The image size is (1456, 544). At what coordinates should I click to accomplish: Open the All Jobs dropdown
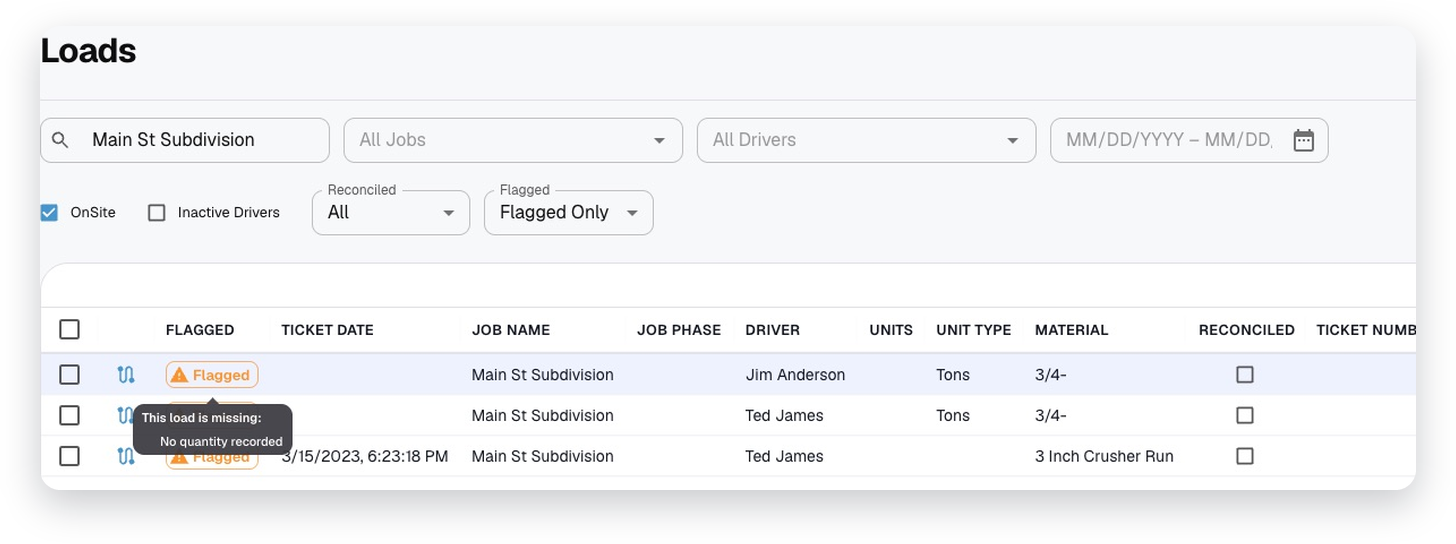click(x=513, y=140)
